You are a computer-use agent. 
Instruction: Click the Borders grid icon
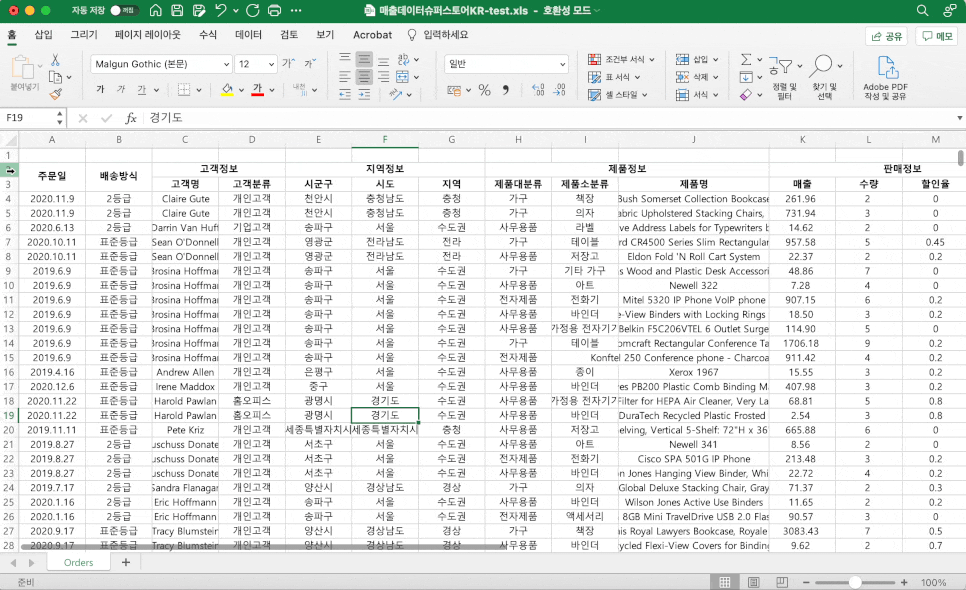(x=184, y=90)
